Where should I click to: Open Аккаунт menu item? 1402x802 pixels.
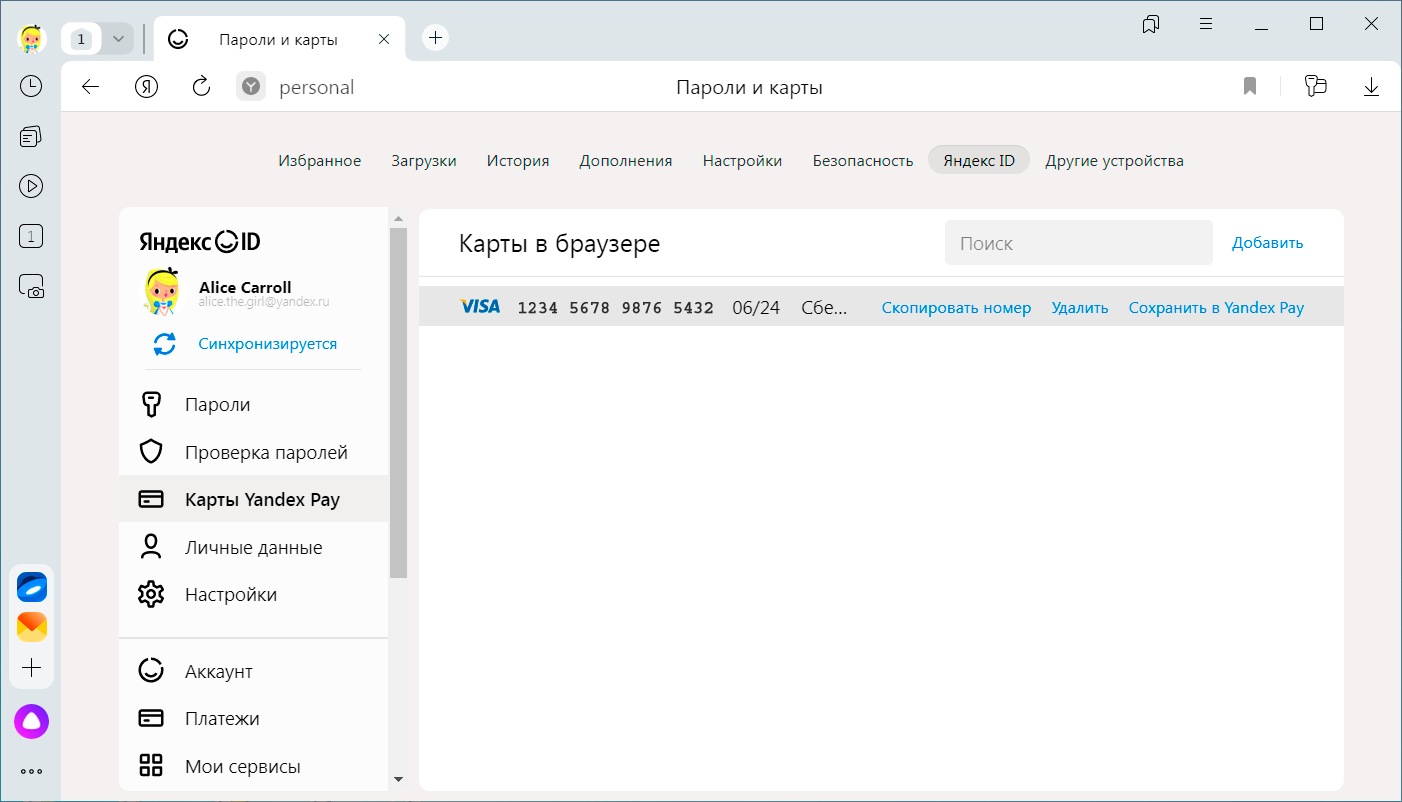click(x=254, y=671)
